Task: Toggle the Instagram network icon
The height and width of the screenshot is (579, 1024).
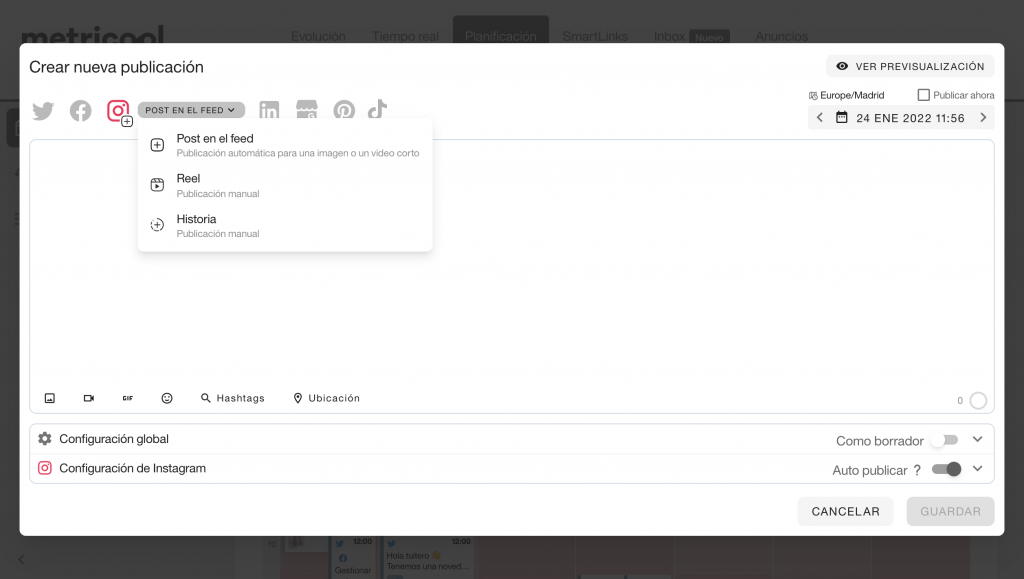Action: [x=118, y=111]
